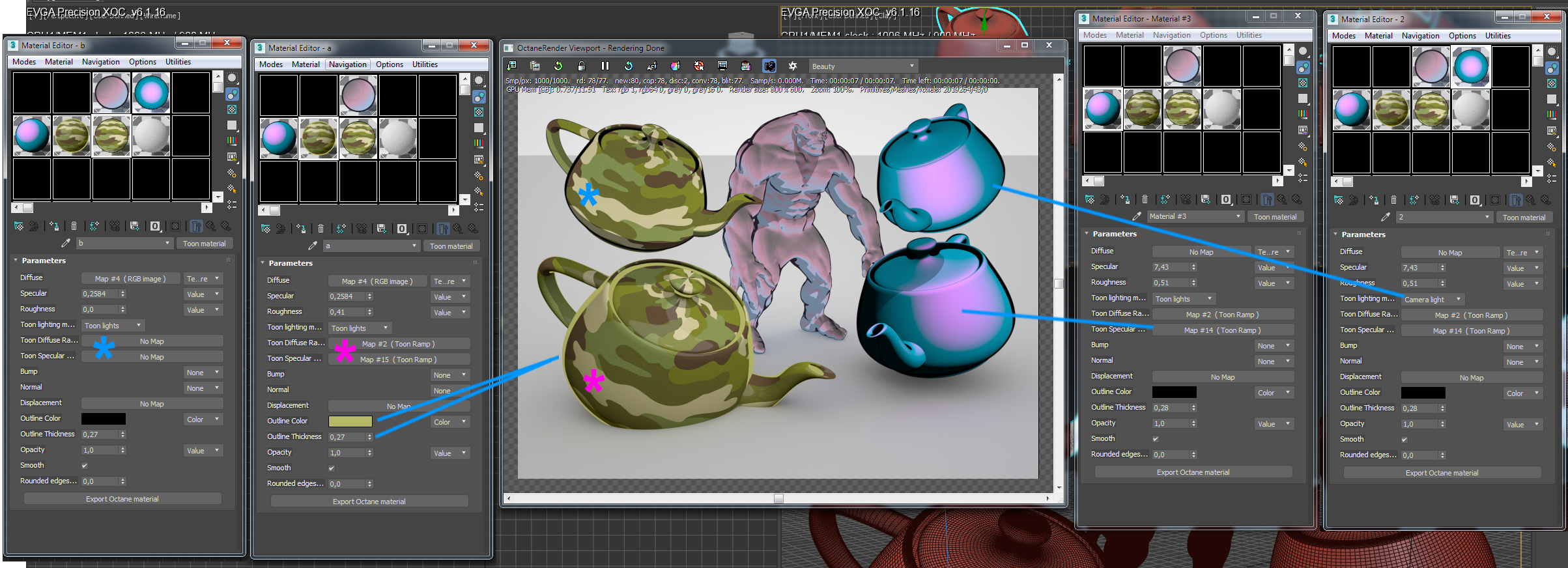Click Diffuse Map #4 (RGB image) in Material Editor - b
This screenshot has height=568, width=1568.
pyautogui.click(x=130, y=278)
